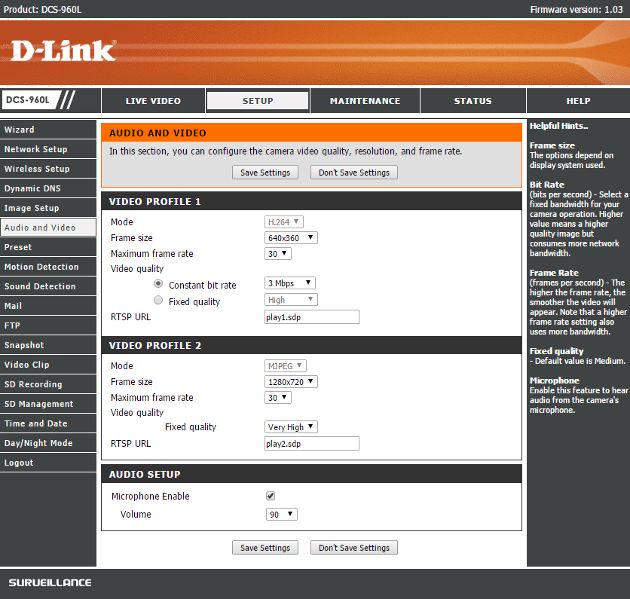Click Logout in the sidebar

(x=48, y=463)
